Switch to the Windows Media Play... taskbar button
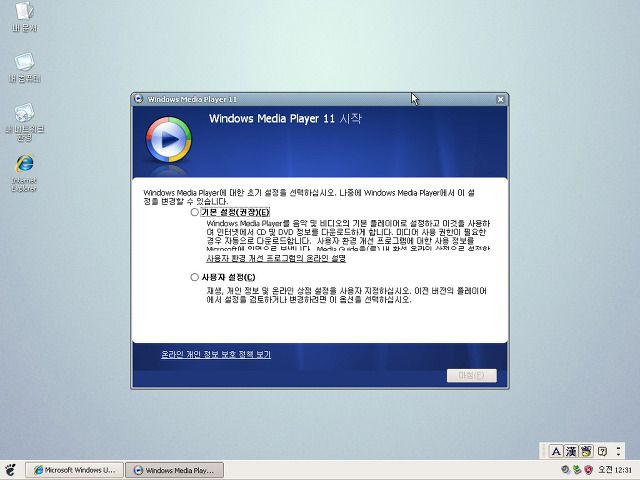The height and width of the screenshot is (480, 640). coord(174,470)
